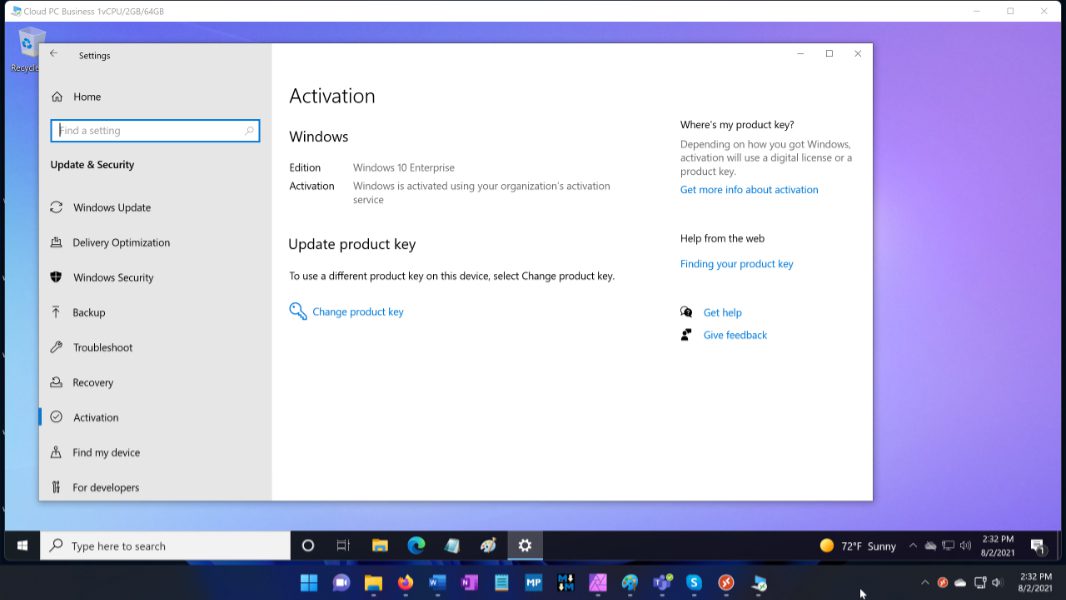The height and width of the screenshot is (600, 1066).
Task: Click the Home icon in Settings
Action: pos(57,97)
